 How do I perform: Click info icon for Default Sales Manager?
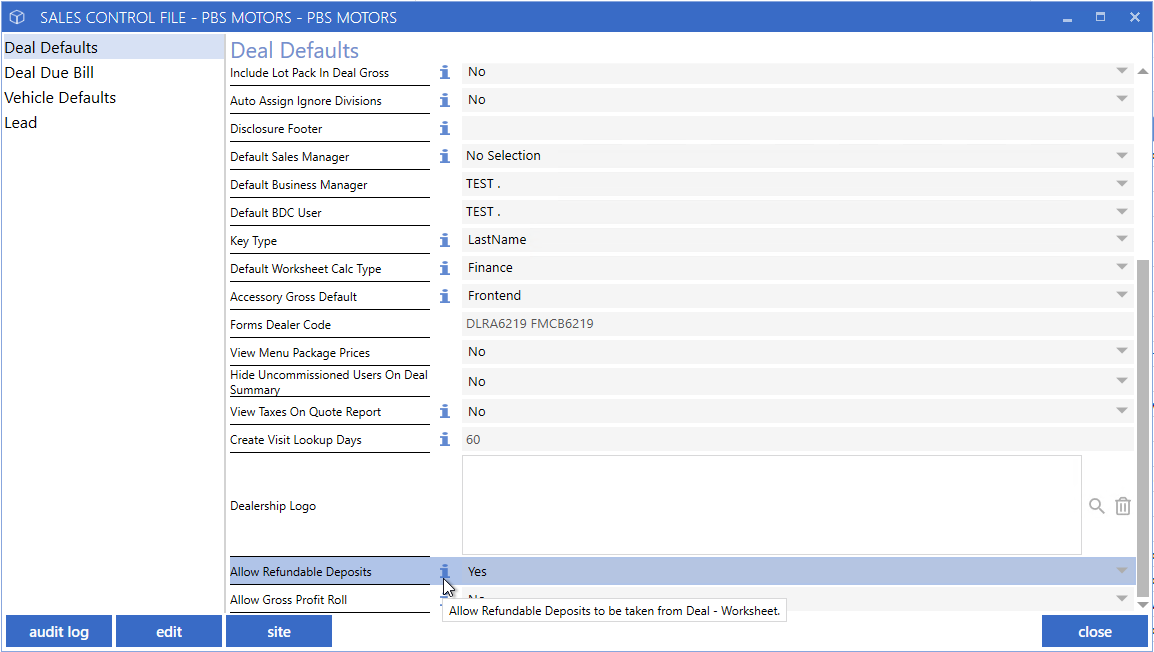pyautogui.click(x=445, y=156)
